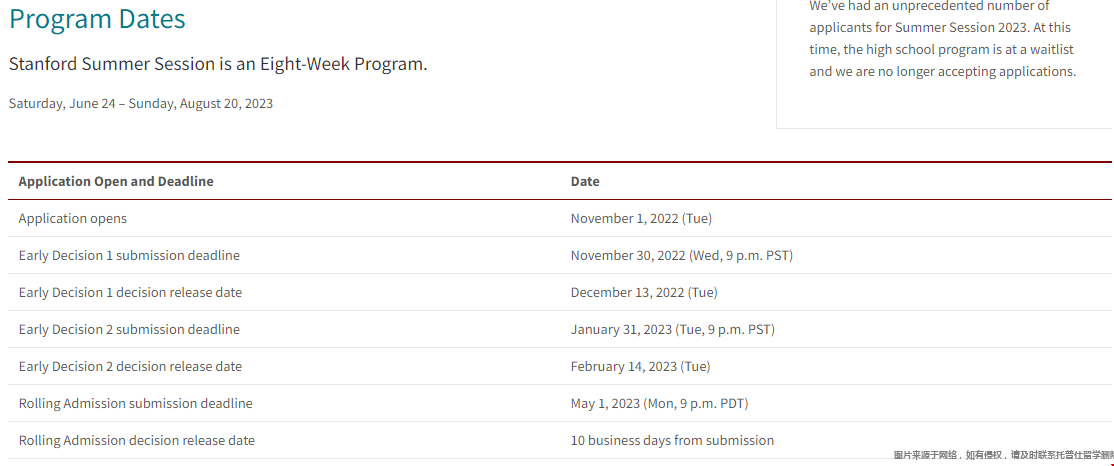Select Rolling Admission submission deadline label
1114x466 pixels.
135,403
